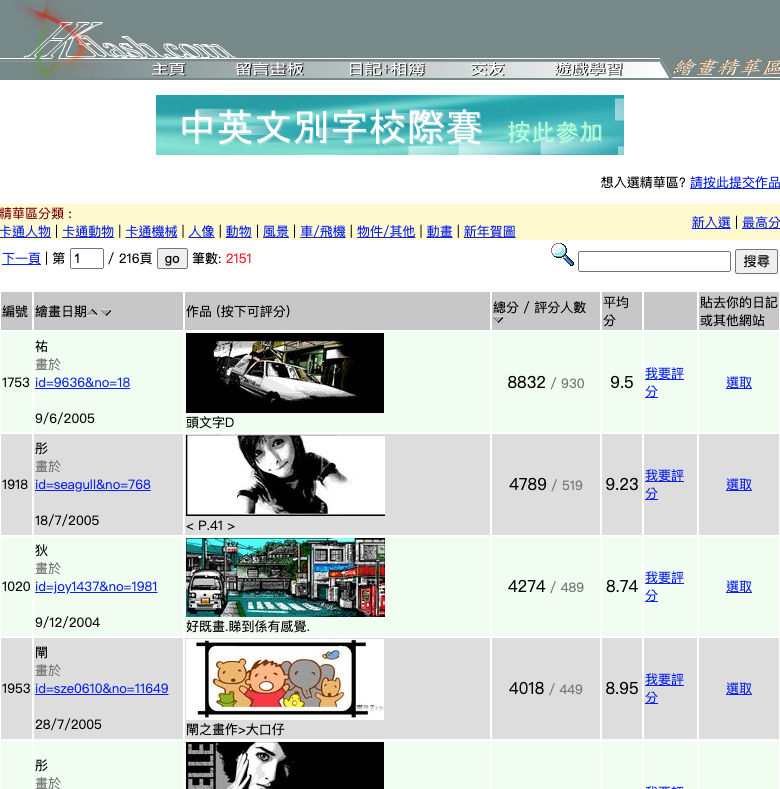Open 大口仔 cartoon artwork thumbnail
This screenshot has width=780, height=789.
click(x=285, y=679)
